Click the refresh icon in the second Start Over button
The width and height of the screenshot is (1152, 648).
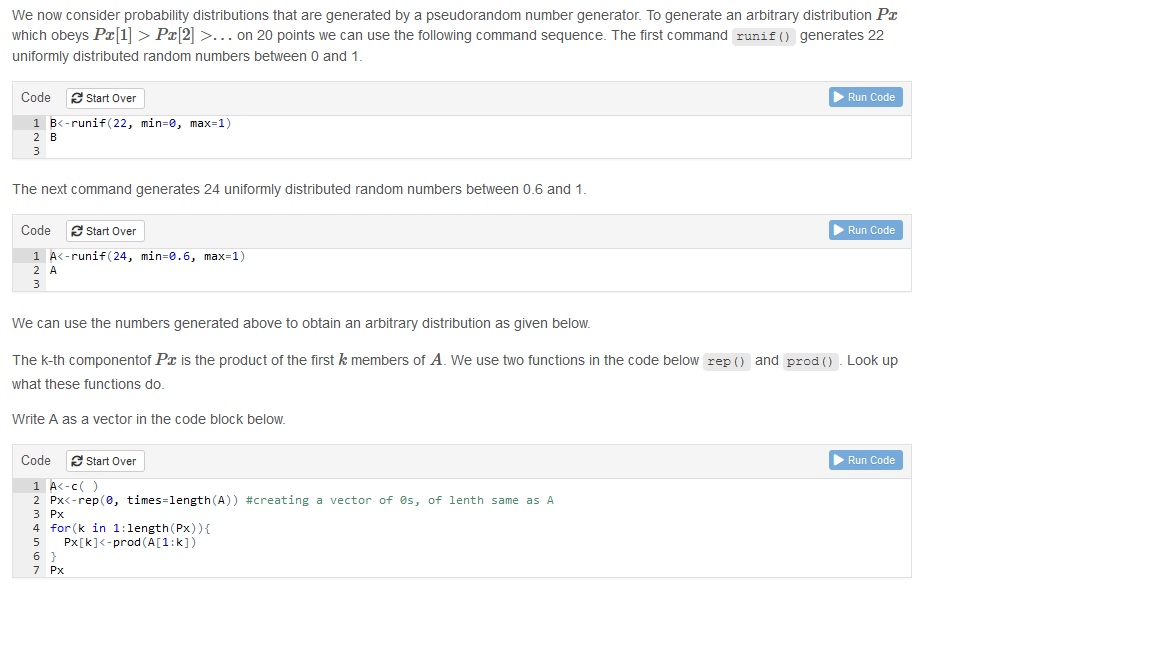pos(75,231)
